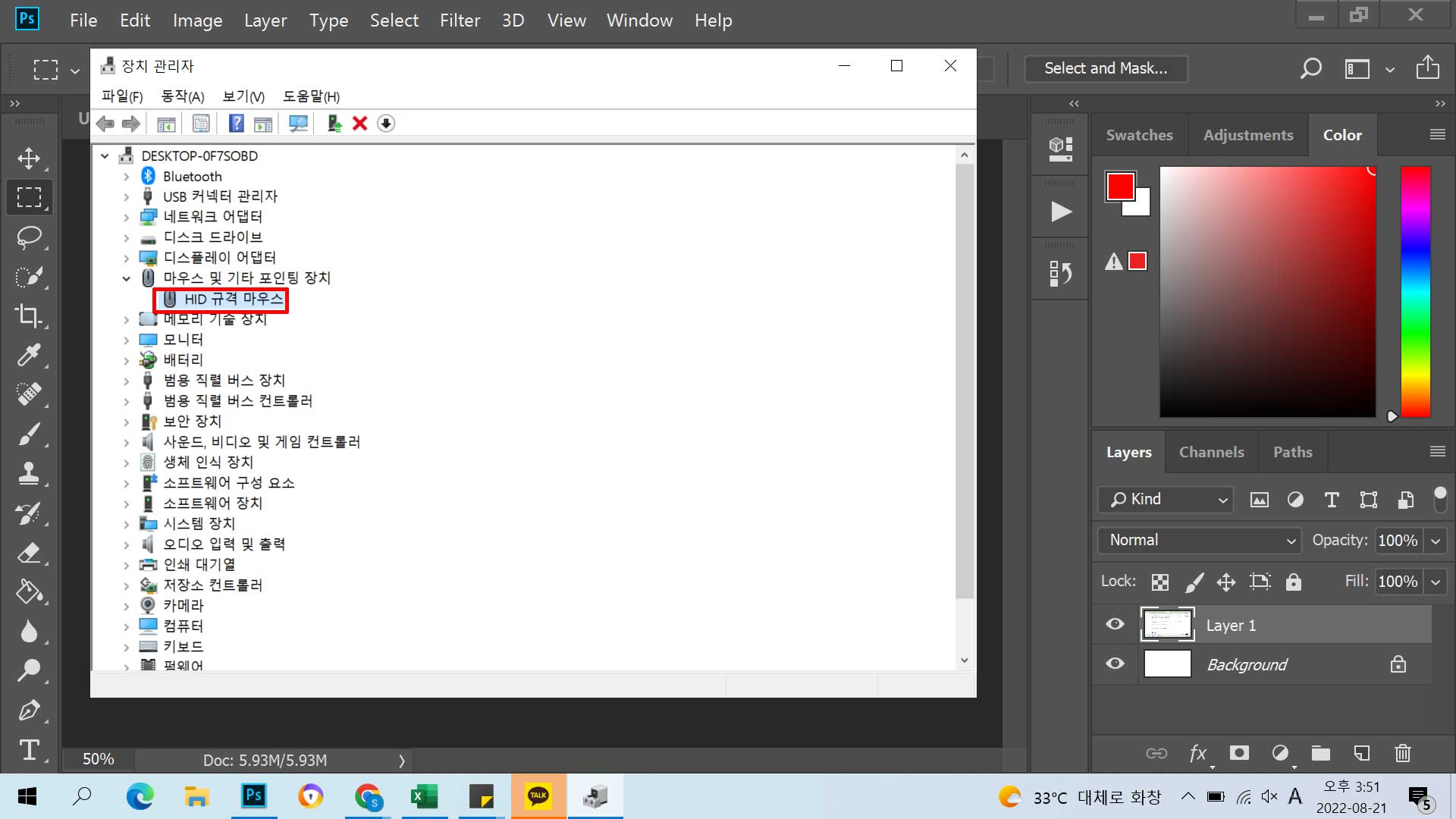Select the Eraser tool
The height and width of the screenshot is (819, 1456).
pyautogui.click(x=29, y=553)
